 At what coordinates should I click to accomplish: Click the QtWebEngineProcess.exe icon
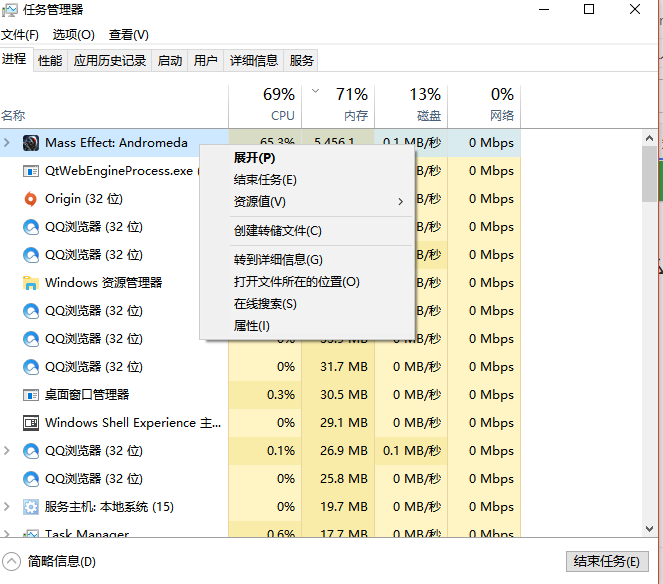(x=30, y=171)
